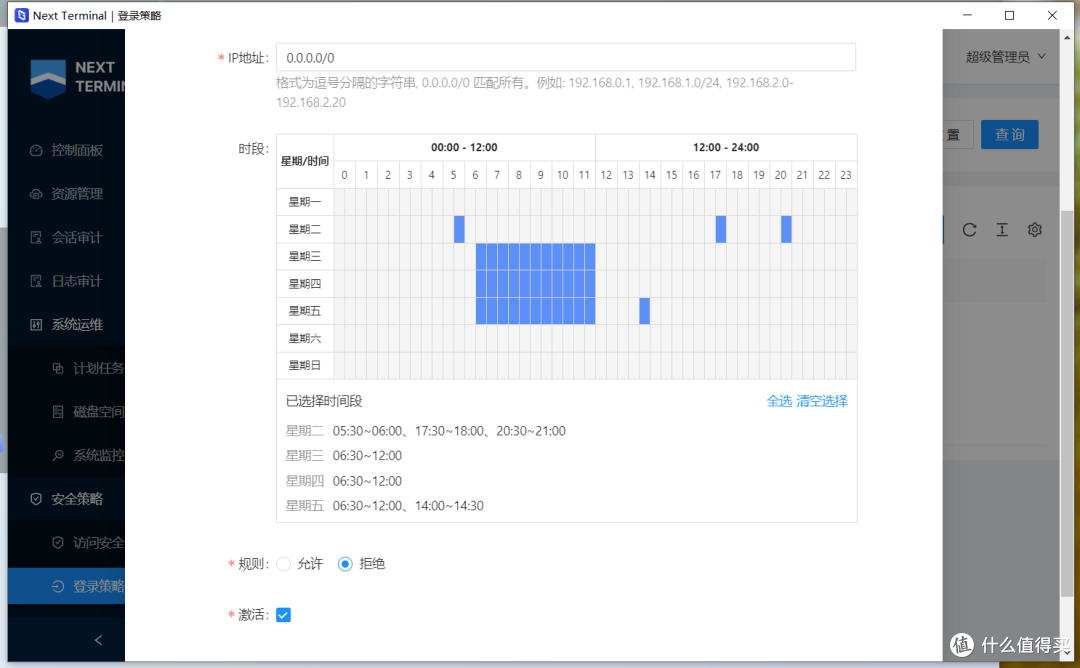Select 登录策略 menu item icon

tap(59, 586)
